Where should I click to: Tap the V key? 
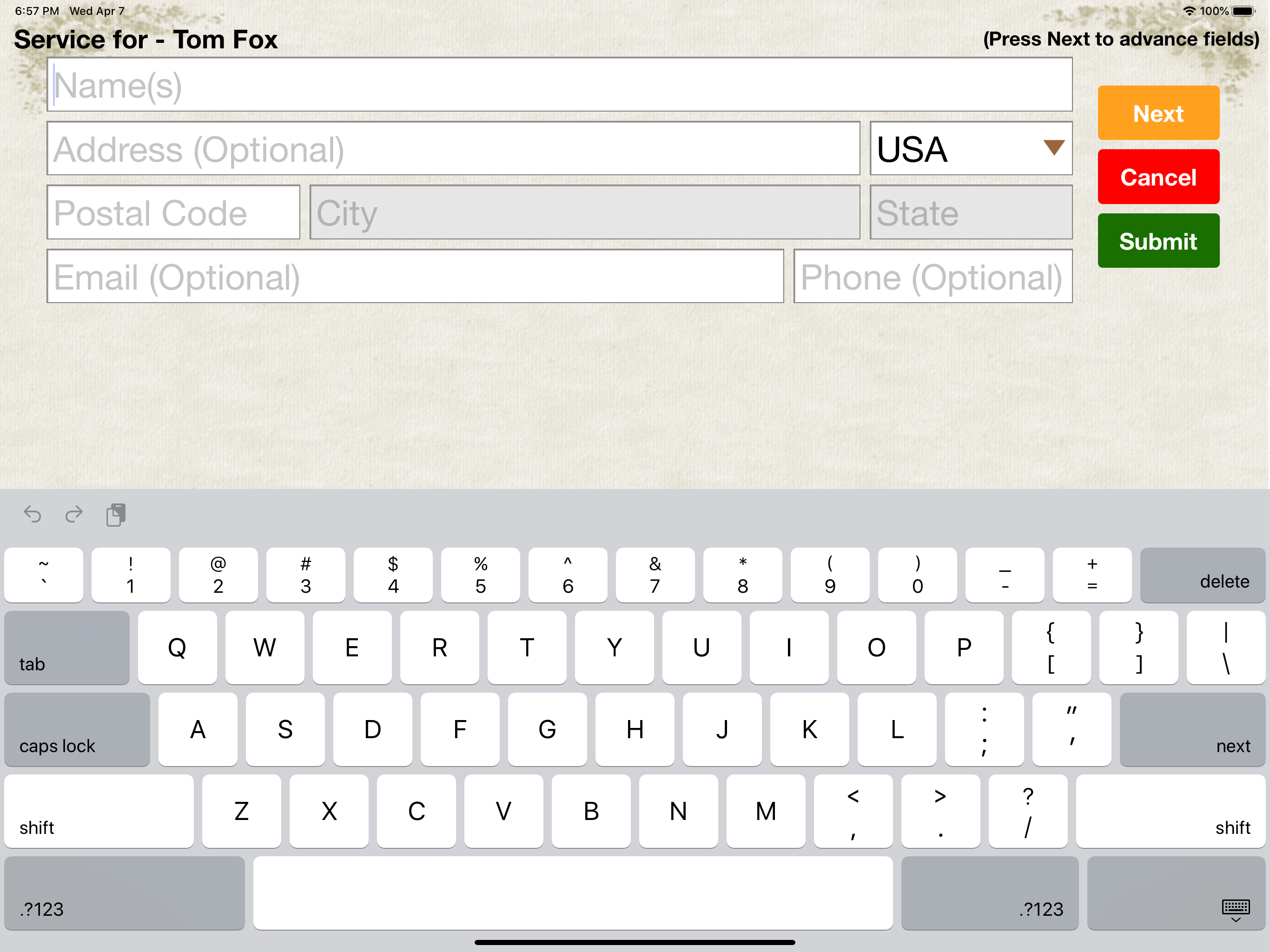click(503, 811)
